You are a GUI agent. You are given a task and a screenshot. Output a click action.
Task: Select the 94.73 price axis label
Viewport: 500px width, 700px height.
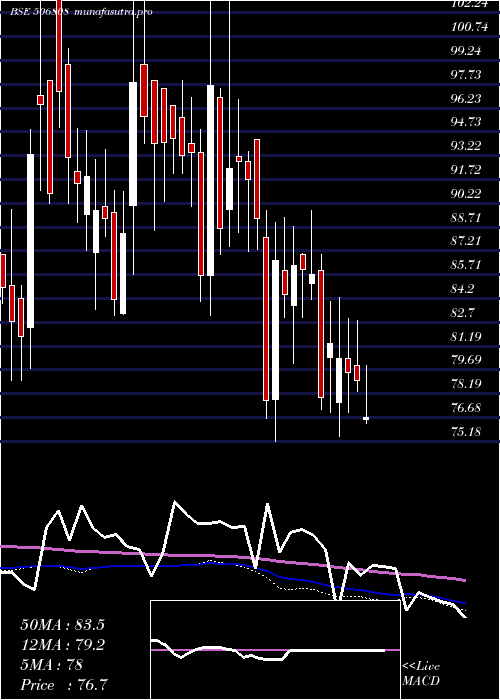[466, 122]
